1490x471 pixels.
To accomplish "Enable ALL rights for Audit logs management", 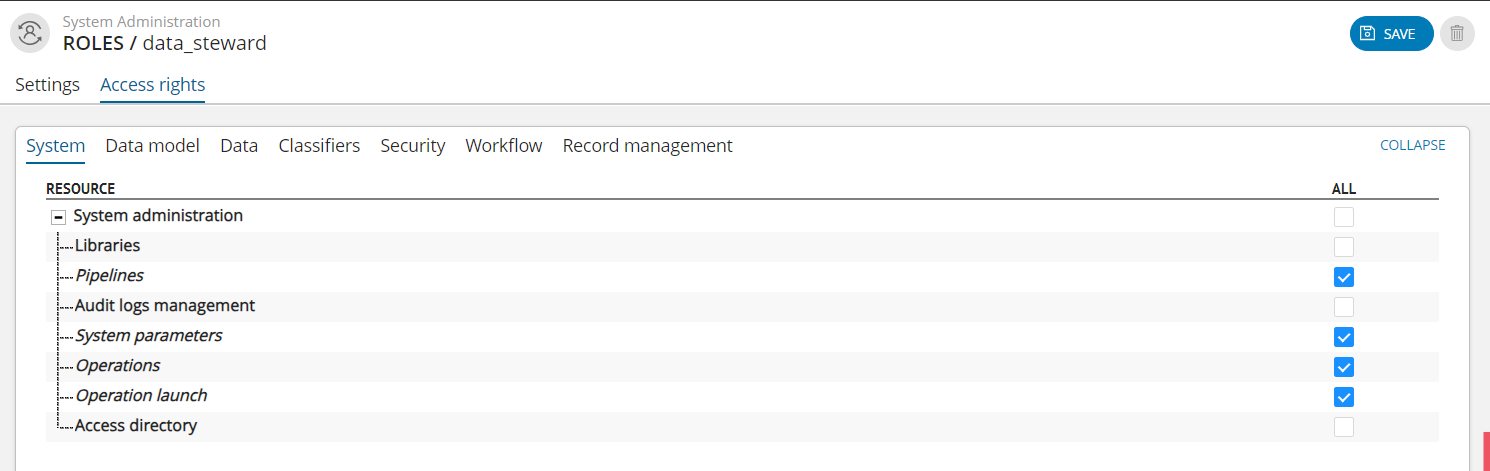I will pos(1344,307).
